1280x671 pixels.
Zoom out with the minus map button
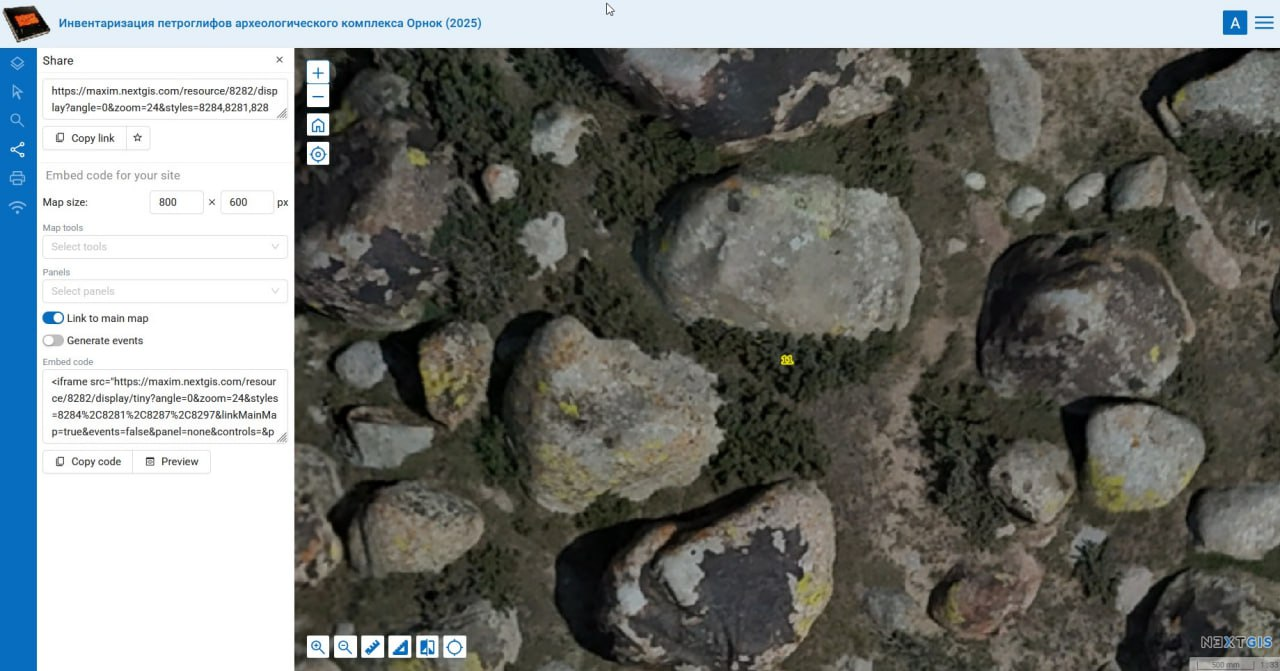point(318,97)
